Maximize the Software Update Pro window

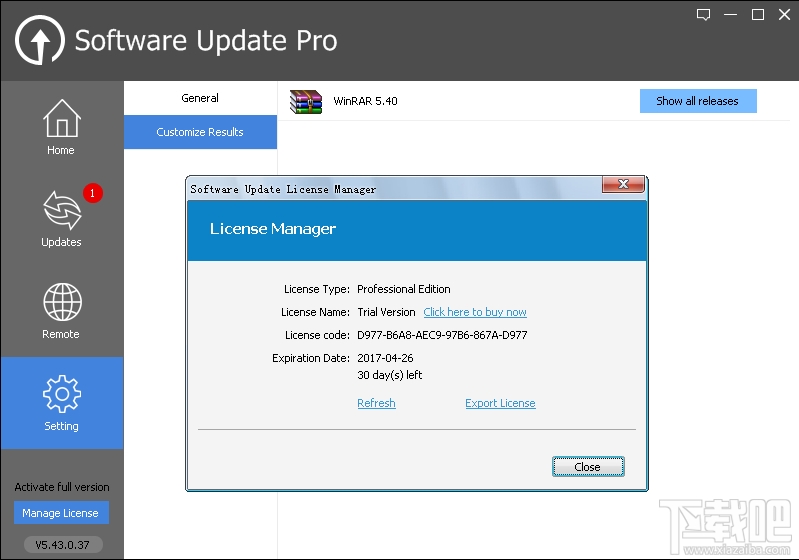(758, 15)
